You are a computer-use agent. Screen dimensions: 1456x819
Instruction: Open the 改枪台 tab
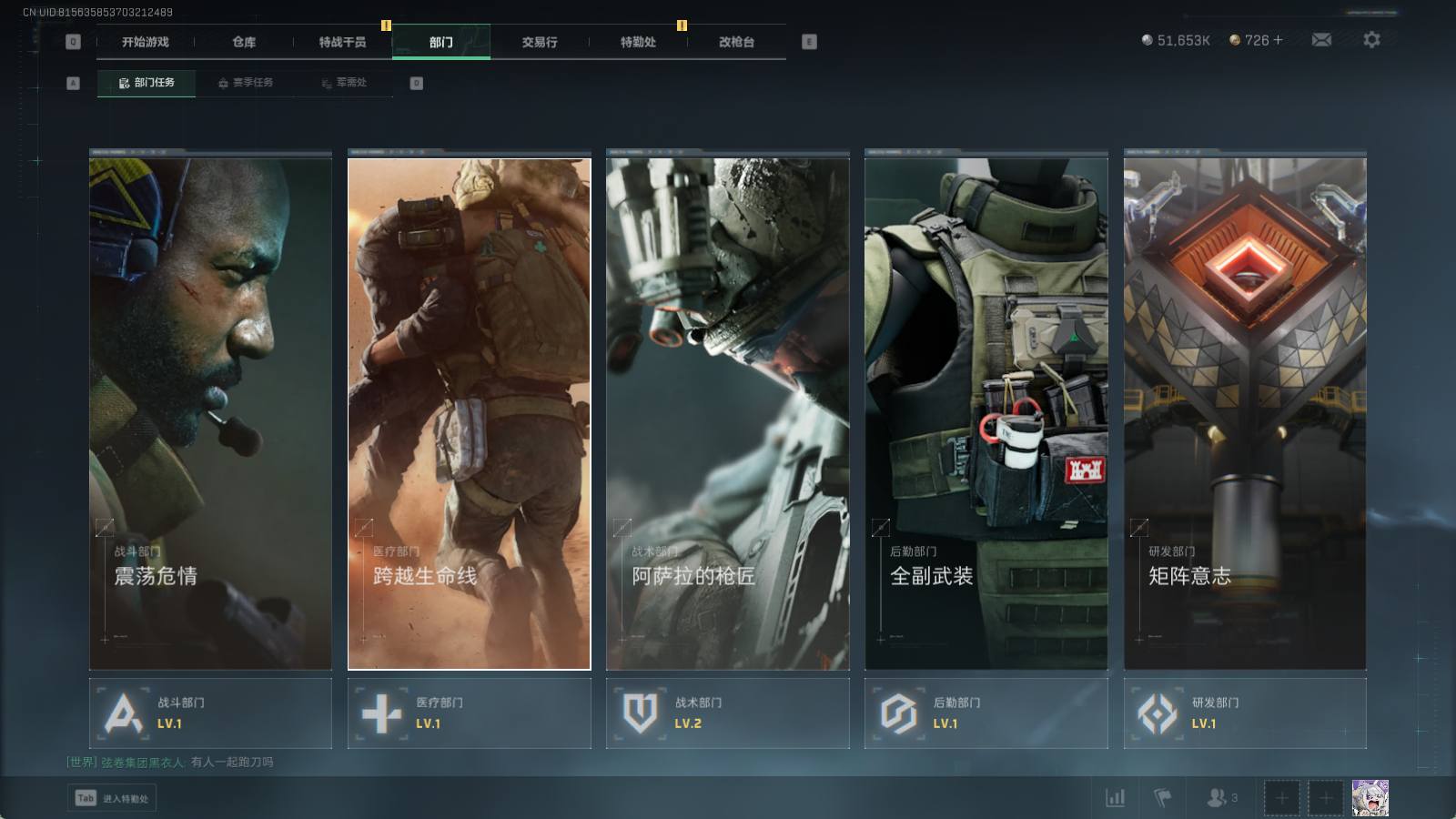[x=736, y=42]
